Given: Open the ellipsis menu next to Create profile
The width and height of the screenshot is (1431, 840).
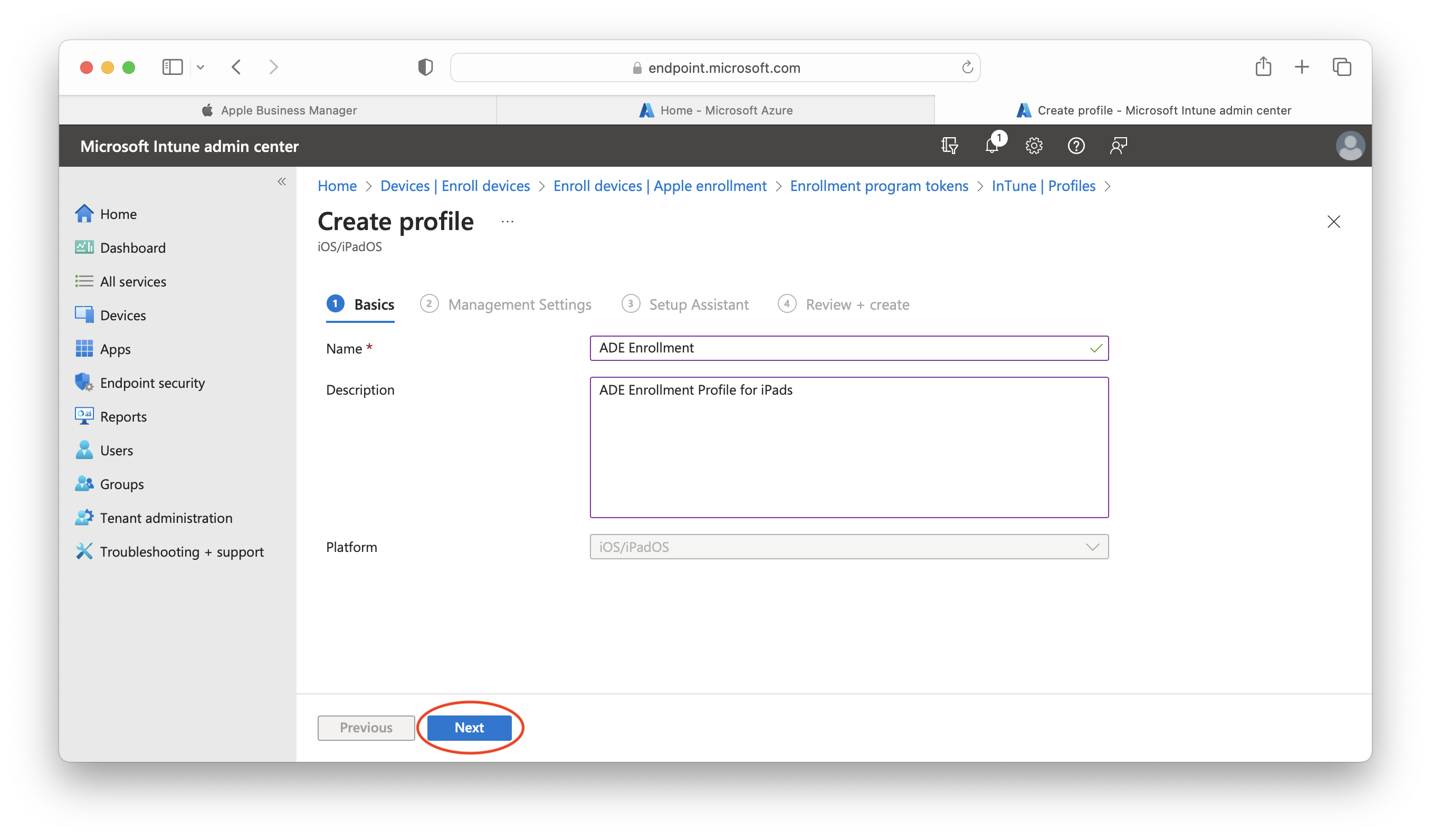Looking at the screenshot, I should 507,221.
